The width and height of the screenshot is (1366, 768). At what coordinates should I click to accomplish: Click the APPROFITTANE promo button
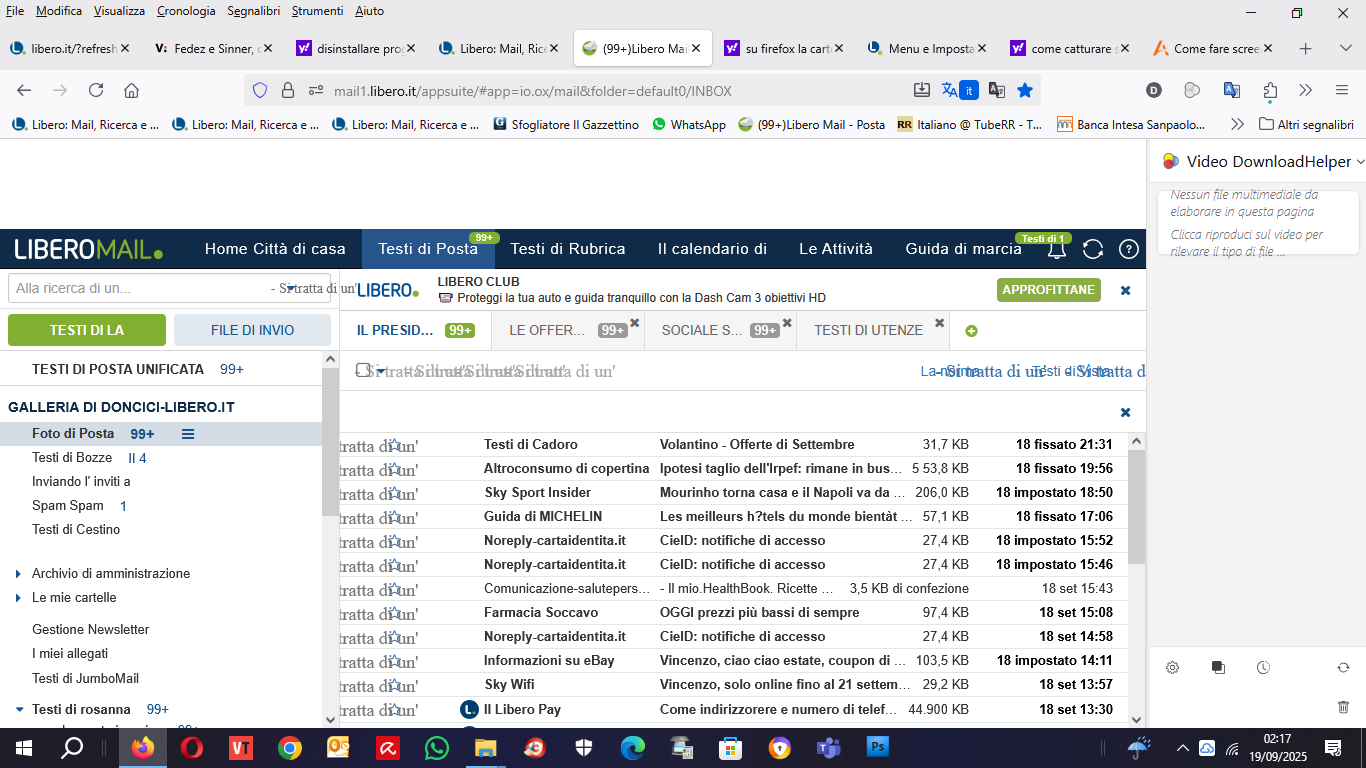pyautogui.click(x=1049, y=290)
